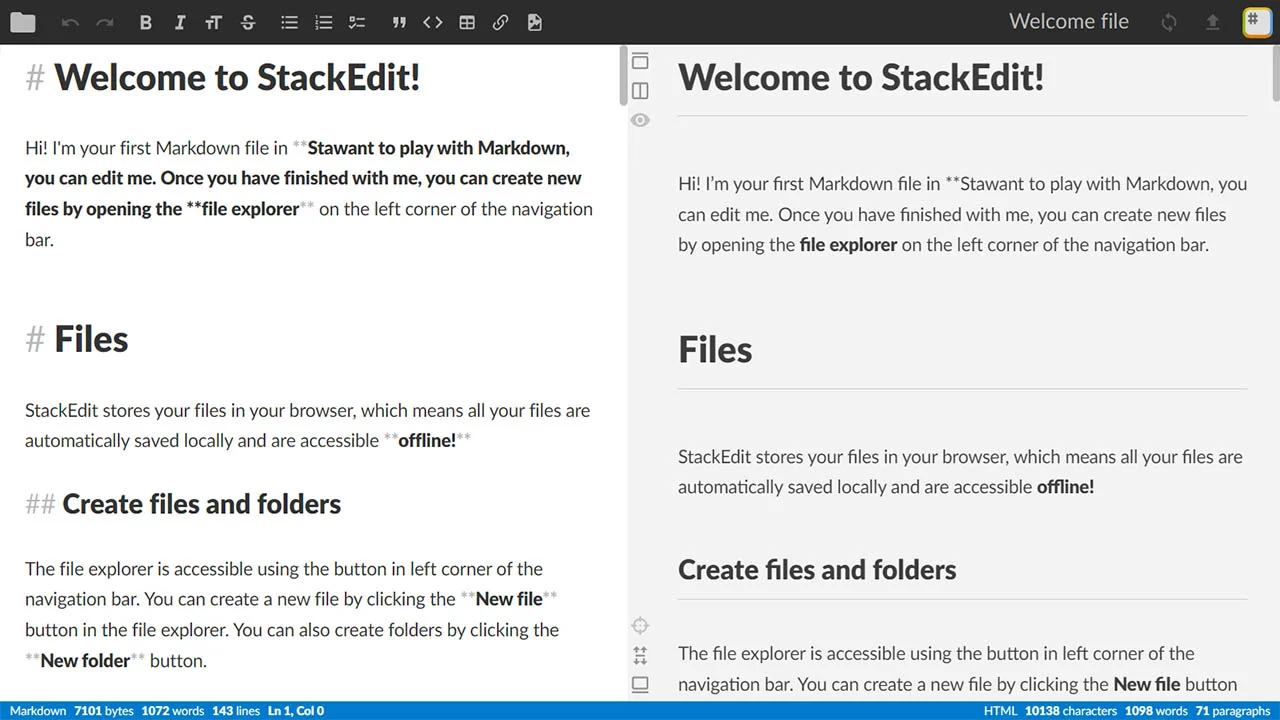Toggle the status bar visibility
Viewport: 1280px width, 720px height.
click(640, 685)
